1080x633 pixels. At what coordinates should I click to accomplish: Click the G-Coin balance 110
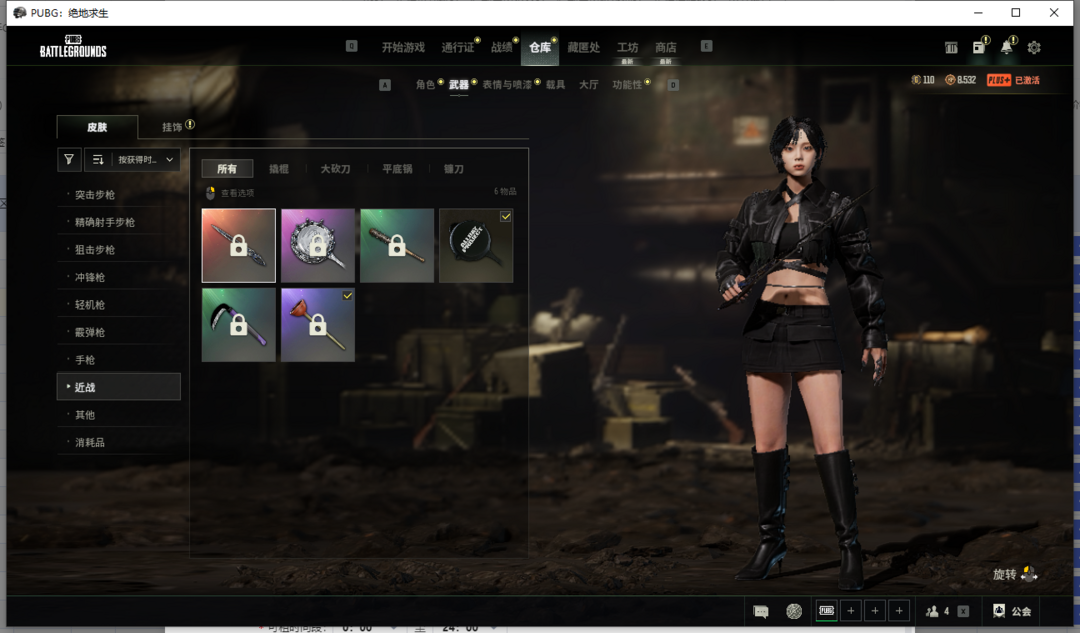click(923, 80)
